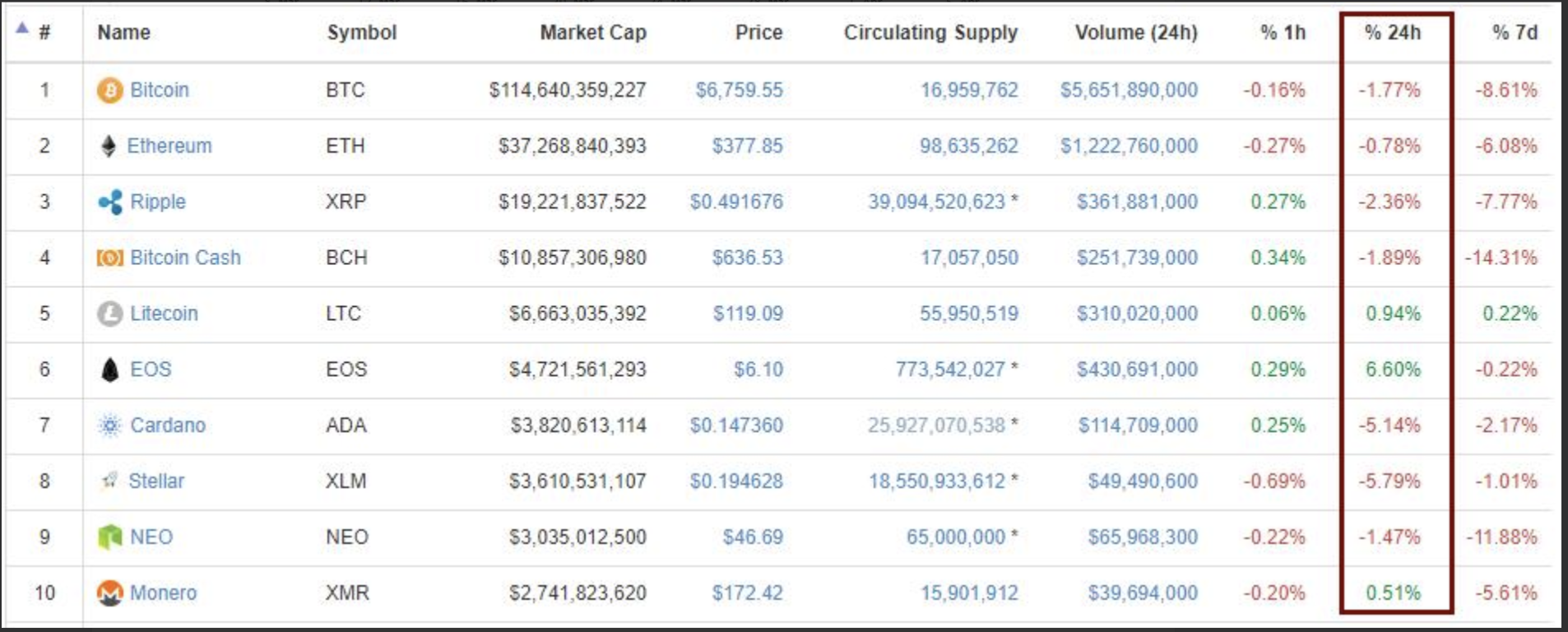The width and height of the screenshot is (1568, 632).
Task: Open Bitcoin price $6,759.55 link
Action: [x=739, y=90]
